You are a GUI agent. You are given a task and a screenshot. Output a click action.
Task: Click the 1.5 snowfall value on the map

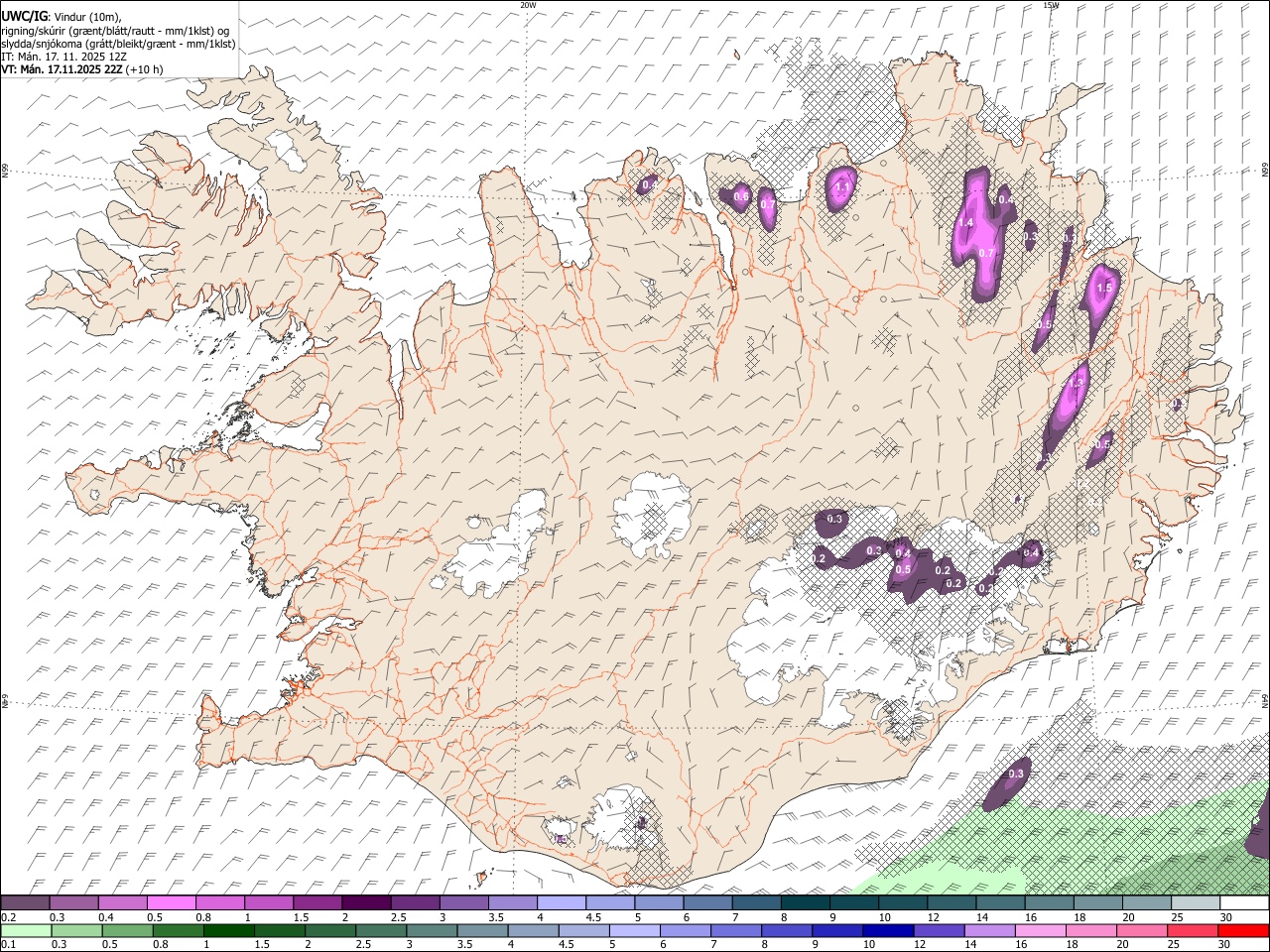[x=1104, y=288]
